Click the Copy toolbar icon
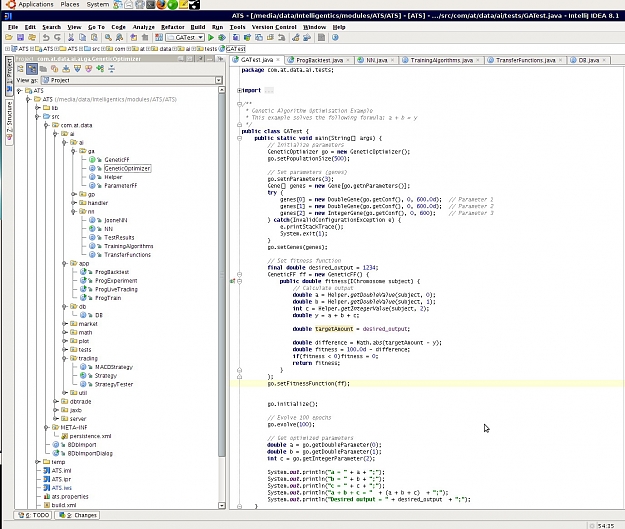 click(83, 37)
